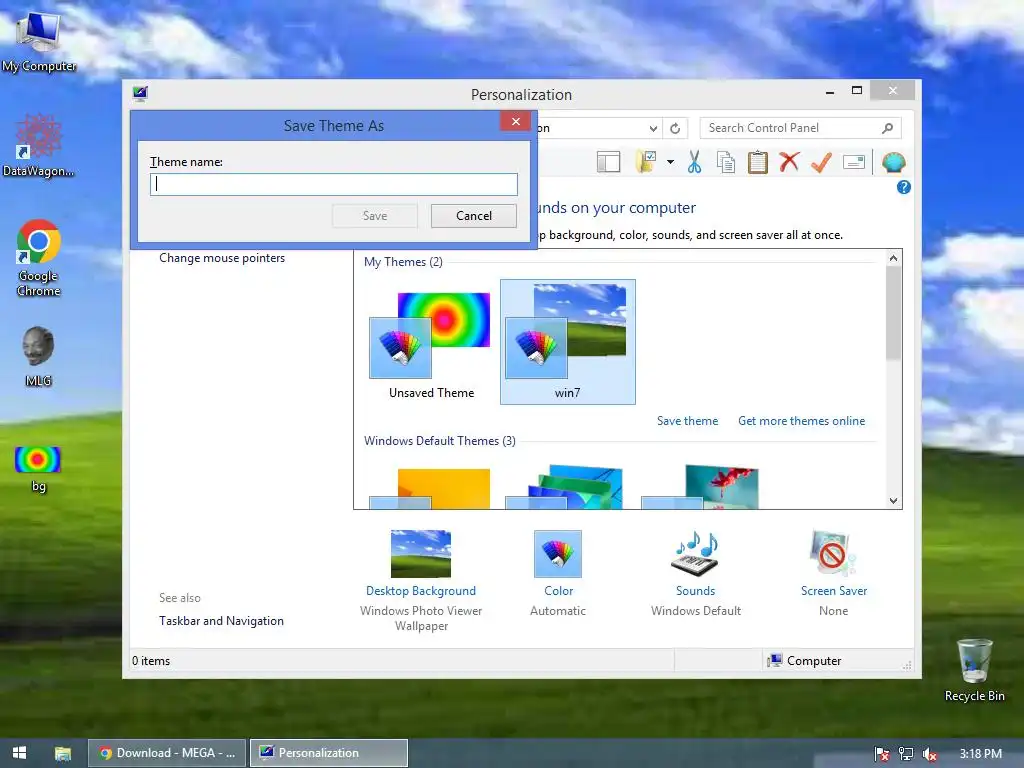Click the preview pane layout icon in toolbar

point(608,162)
